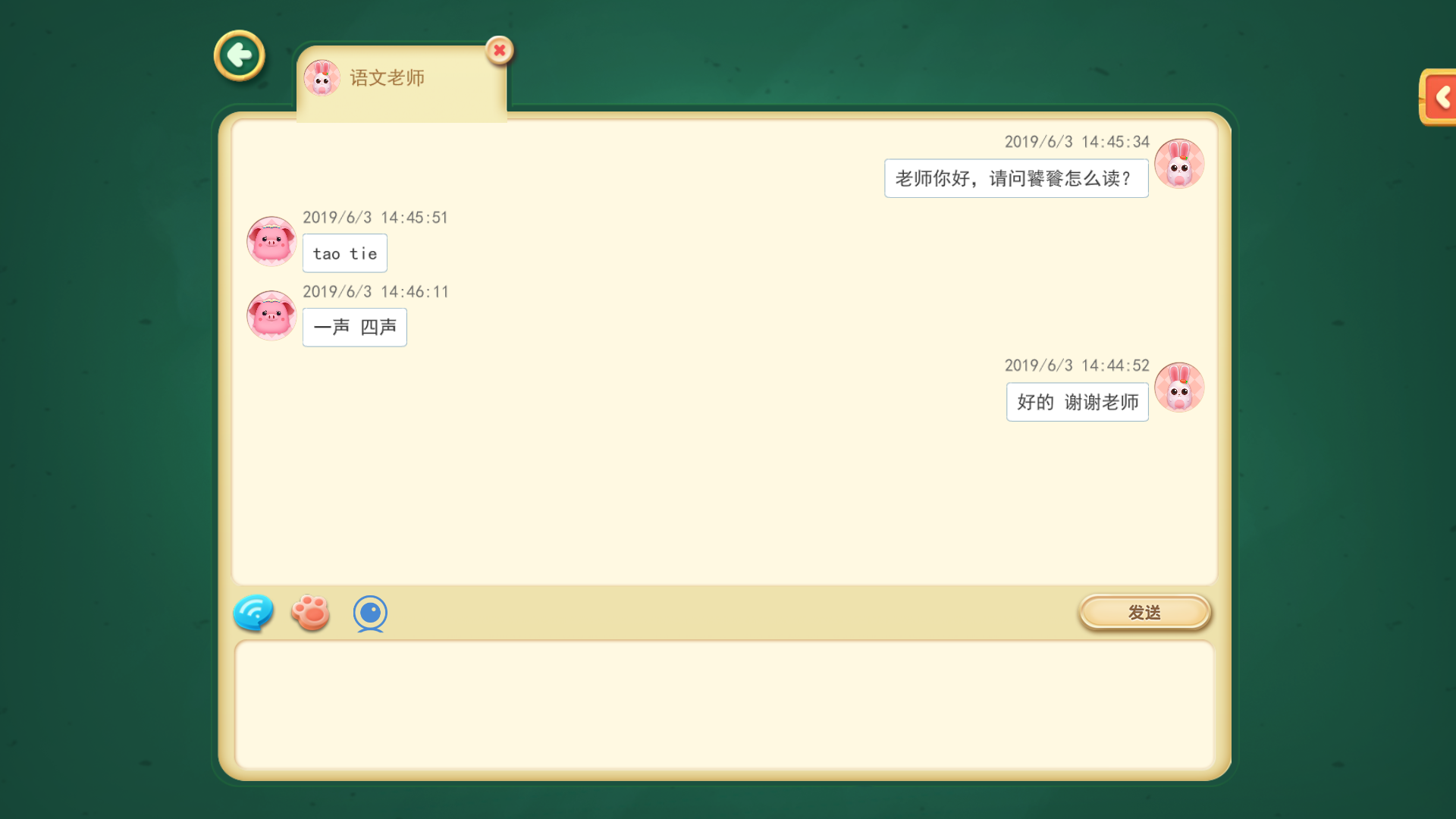
Task: Click timestamp 2019/6/3 14:45:34
Action: [x=1077, y=142]
